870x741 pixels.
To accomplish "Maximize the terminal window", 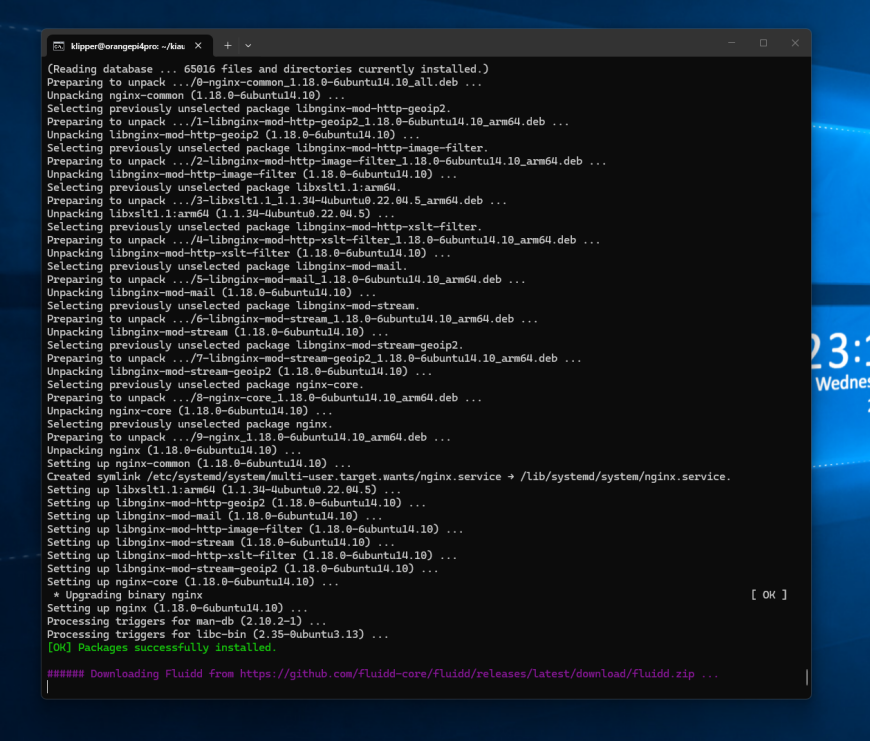I will click(763, 43).
